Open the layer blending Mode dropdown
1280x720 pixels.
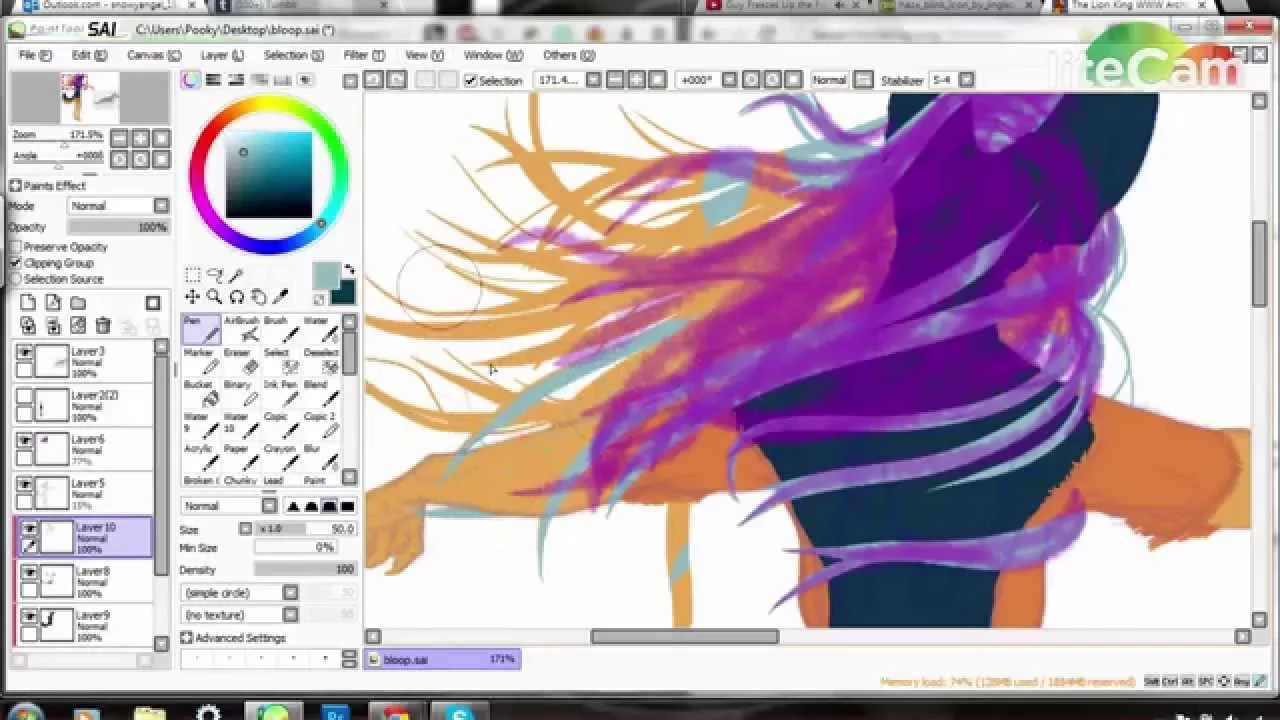pyautogui.click(x=119, y=206)
